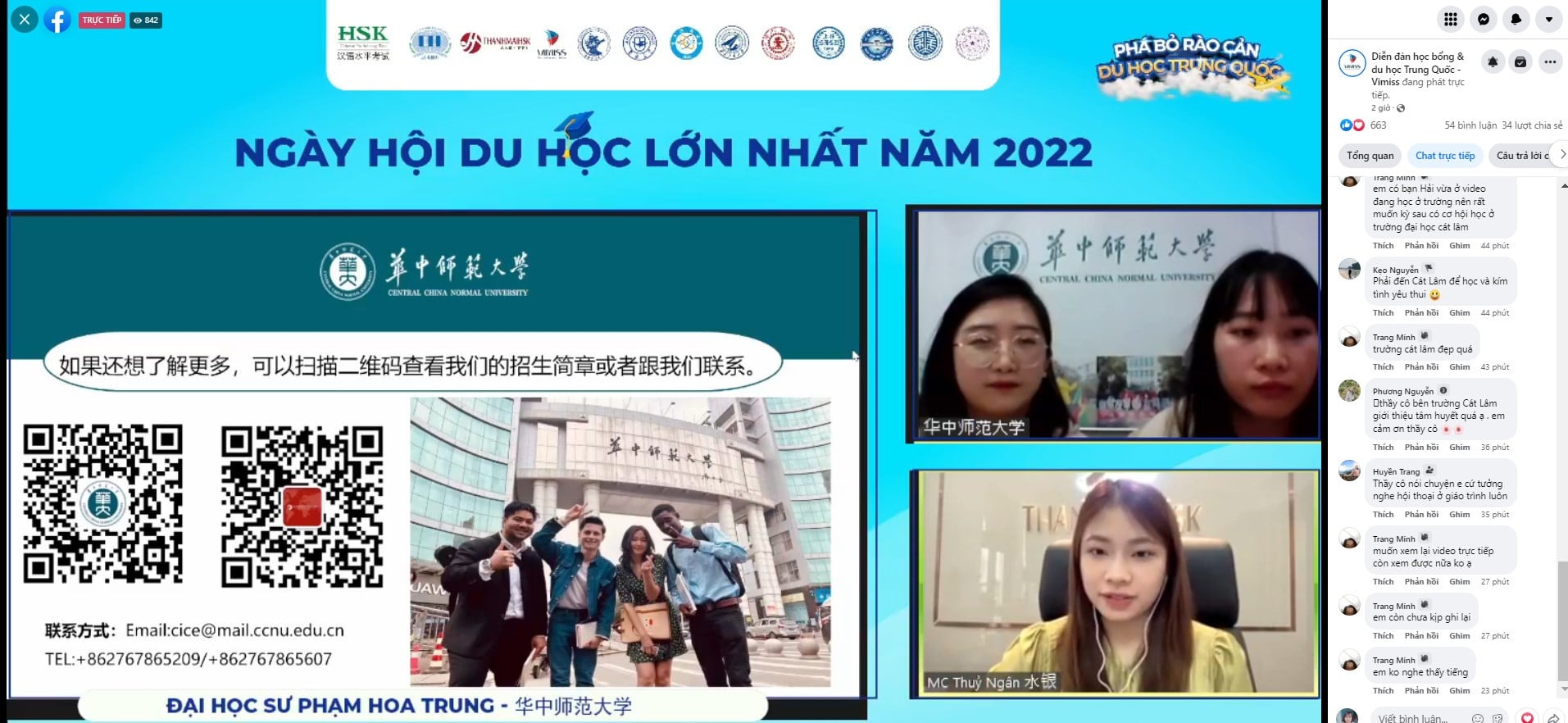
Task: Click Thích under Keo Nguyễn's comment
Action: pyautogui.click(x=1383, y=313)
